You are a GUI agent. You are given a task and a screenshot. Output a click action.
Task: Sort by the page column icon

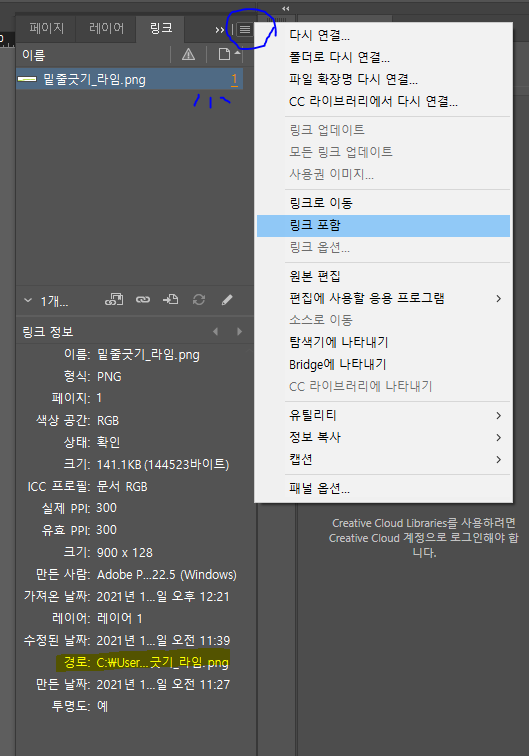tap(224, 54)
